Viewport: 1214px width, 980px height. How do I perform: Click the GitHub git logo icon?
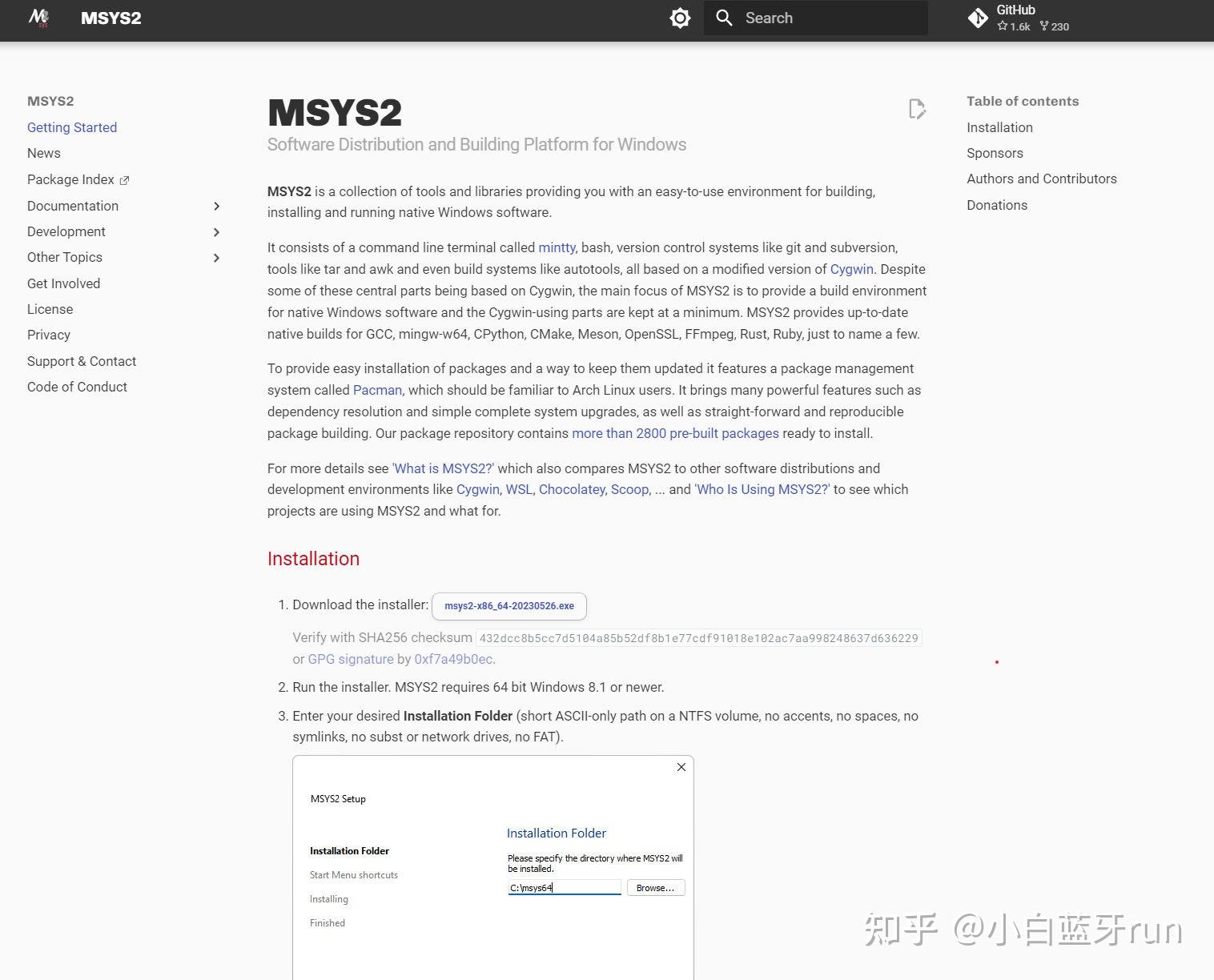[978, 18]
